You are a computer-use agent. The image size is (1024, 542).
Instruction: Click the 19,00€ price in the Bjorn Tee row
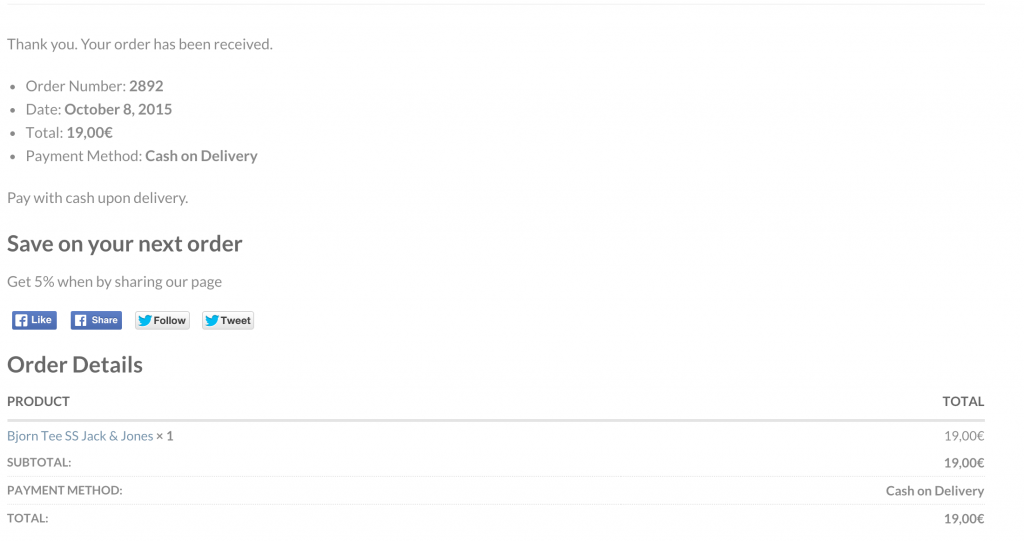point(964,436)
